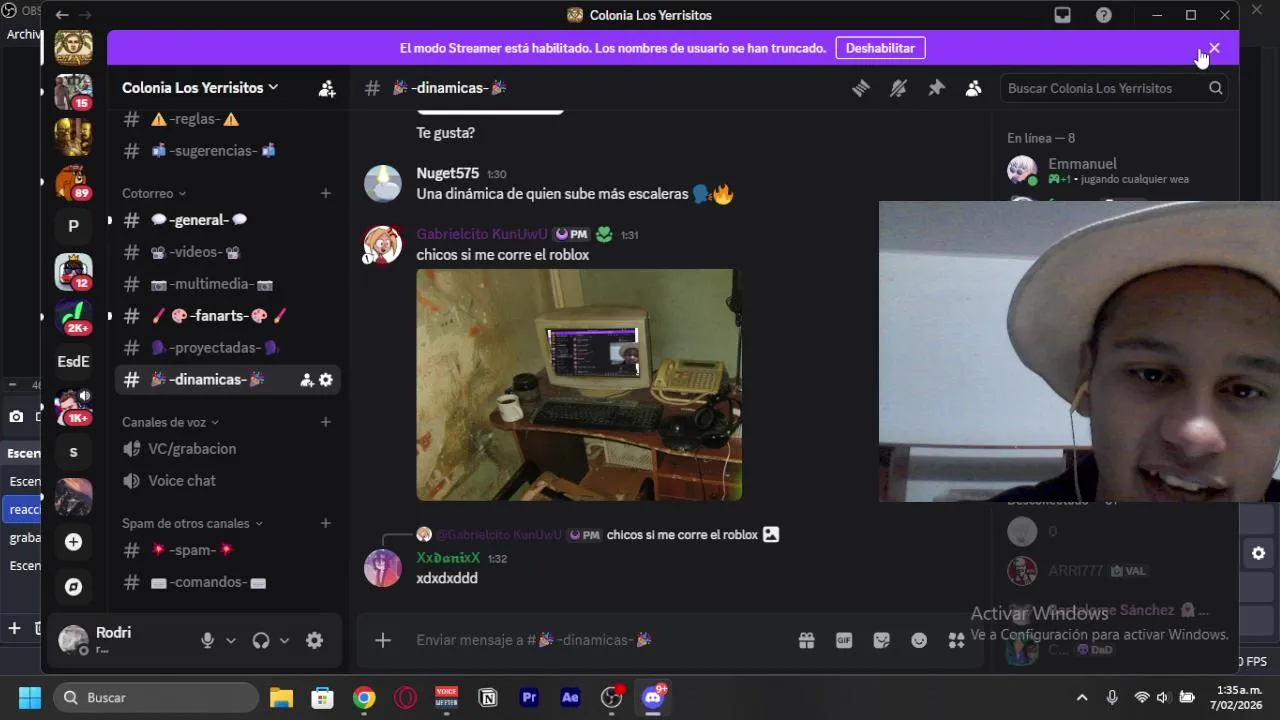Viewport: 1280px width, 720px height.
Task: Click Gabrielcito KunUwU username
Action: pos(482,234)
